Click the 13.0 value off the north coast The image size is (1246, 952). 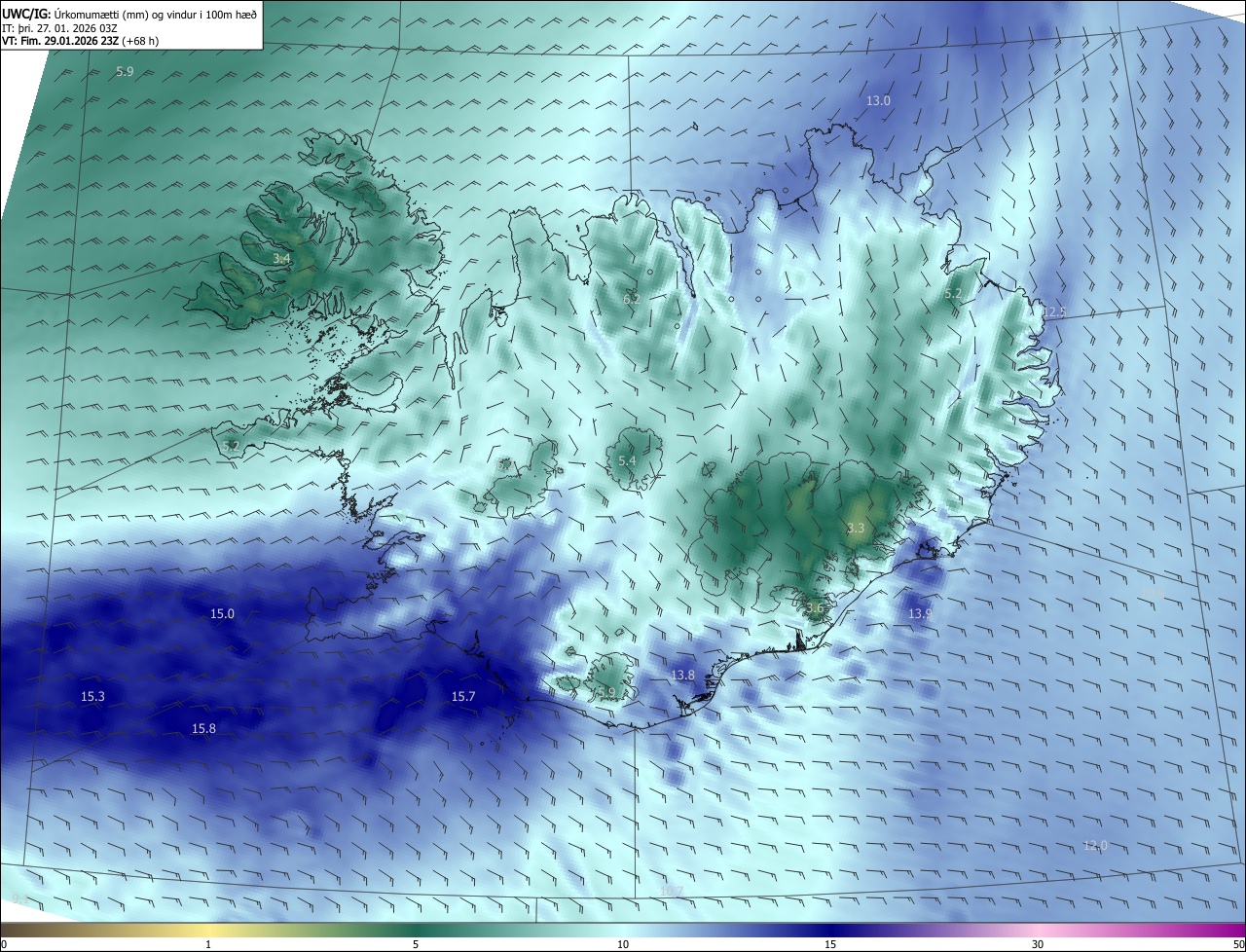(x=879, y=100)
